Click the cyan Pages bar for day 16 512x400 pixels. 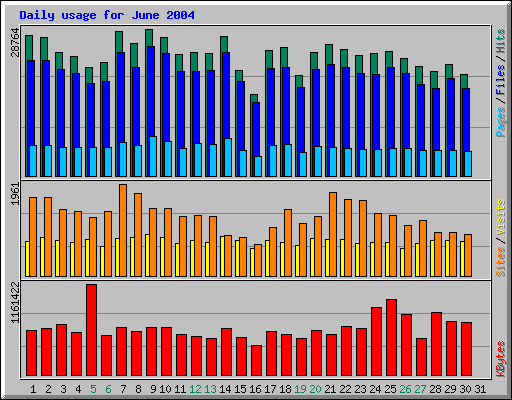point(258,166)
